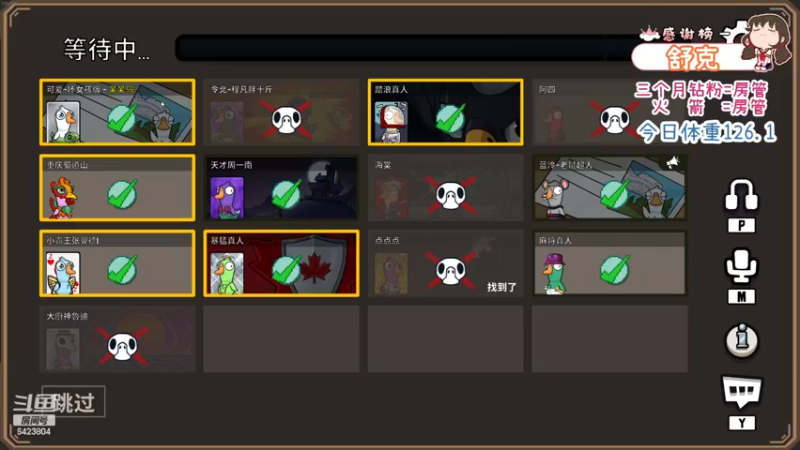Click the 跳过 skip button
Viewport: 800px width, 450px height.
coord(74,402)
